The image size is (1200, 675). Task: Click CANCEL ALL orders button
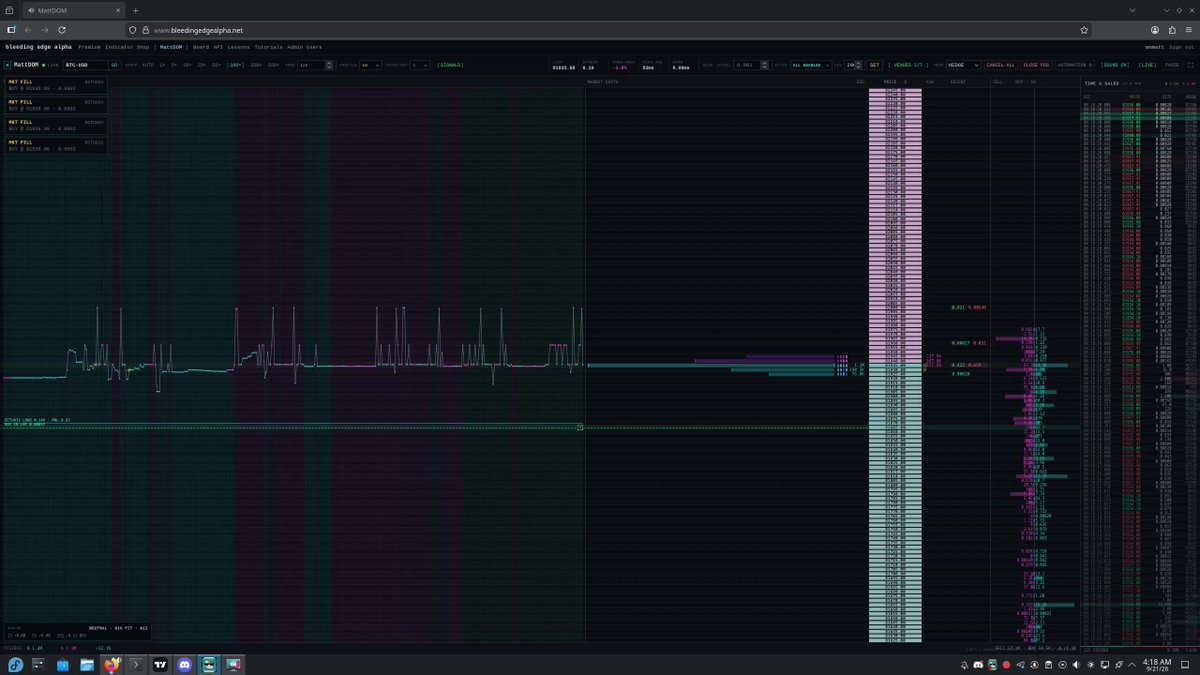pos(1001,65)
